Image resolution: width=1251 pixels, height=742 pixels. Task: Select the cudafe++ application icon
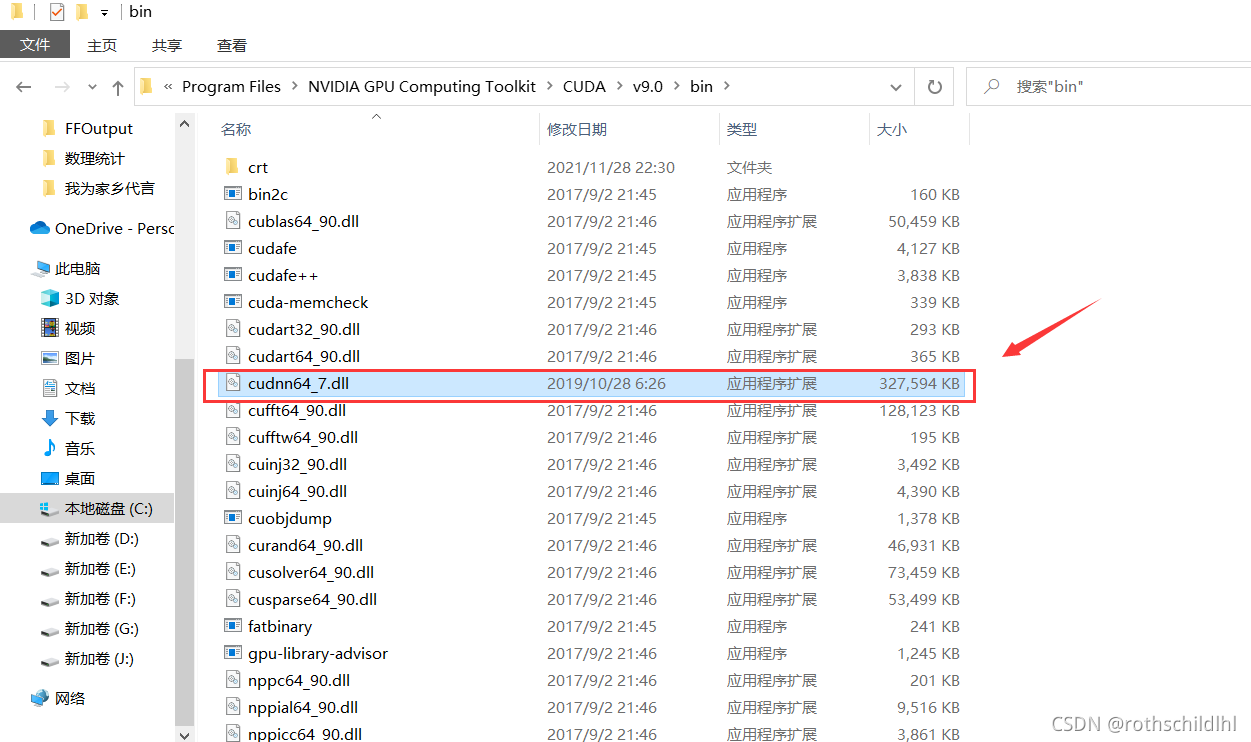point(232,275)
